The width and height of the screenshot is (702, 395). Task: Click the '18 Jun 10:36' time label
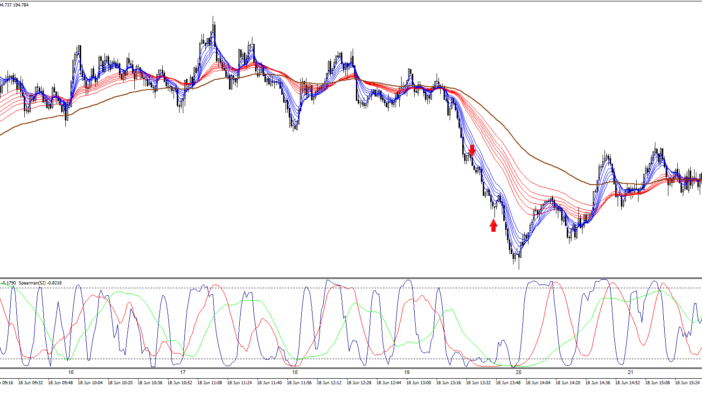point(150,383)
